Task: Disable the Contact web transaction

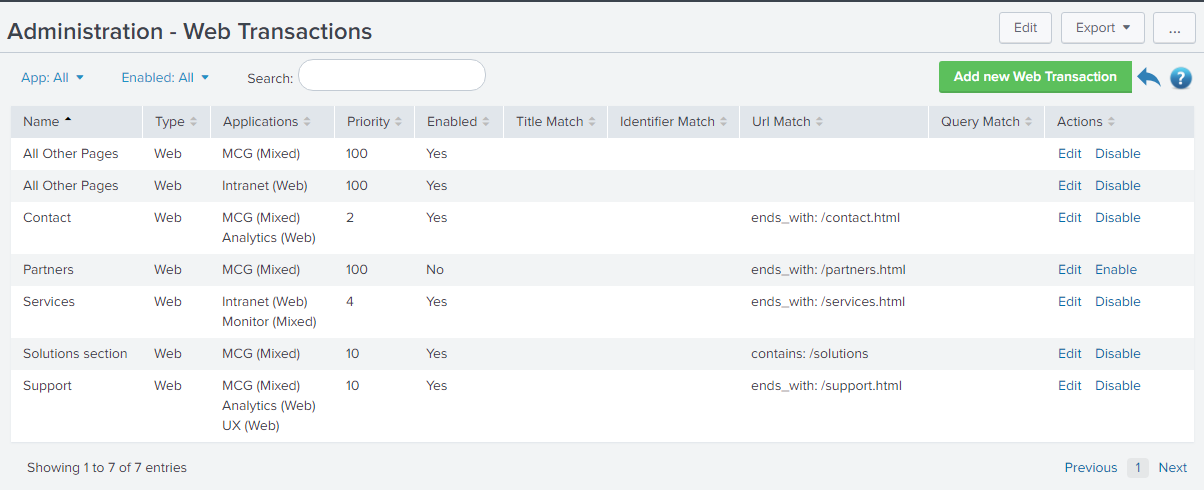Action: tap(1117, 217)
